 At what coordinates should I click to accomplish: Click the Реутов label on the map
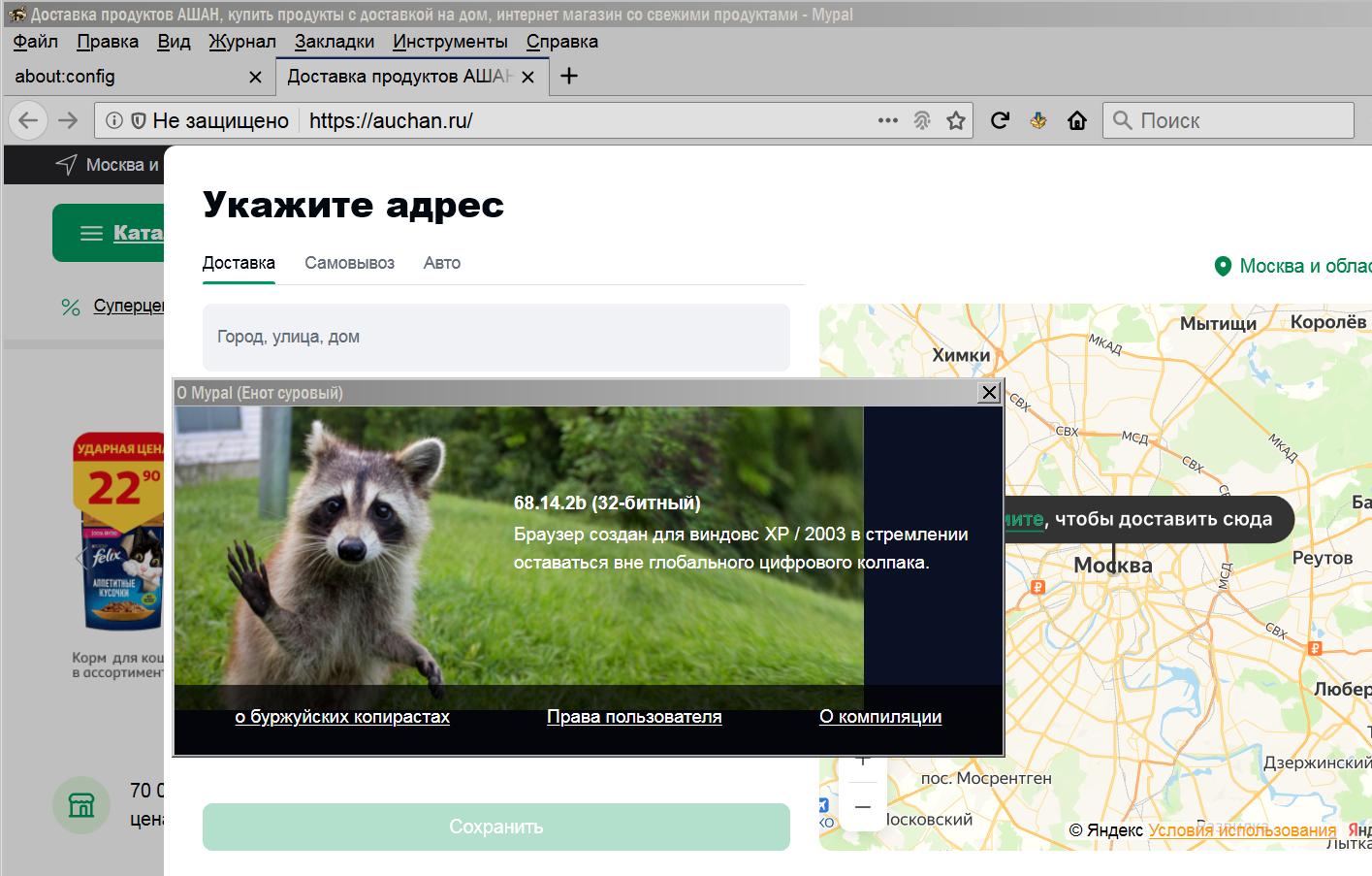pyautogui.click(x=1323, y=558)
